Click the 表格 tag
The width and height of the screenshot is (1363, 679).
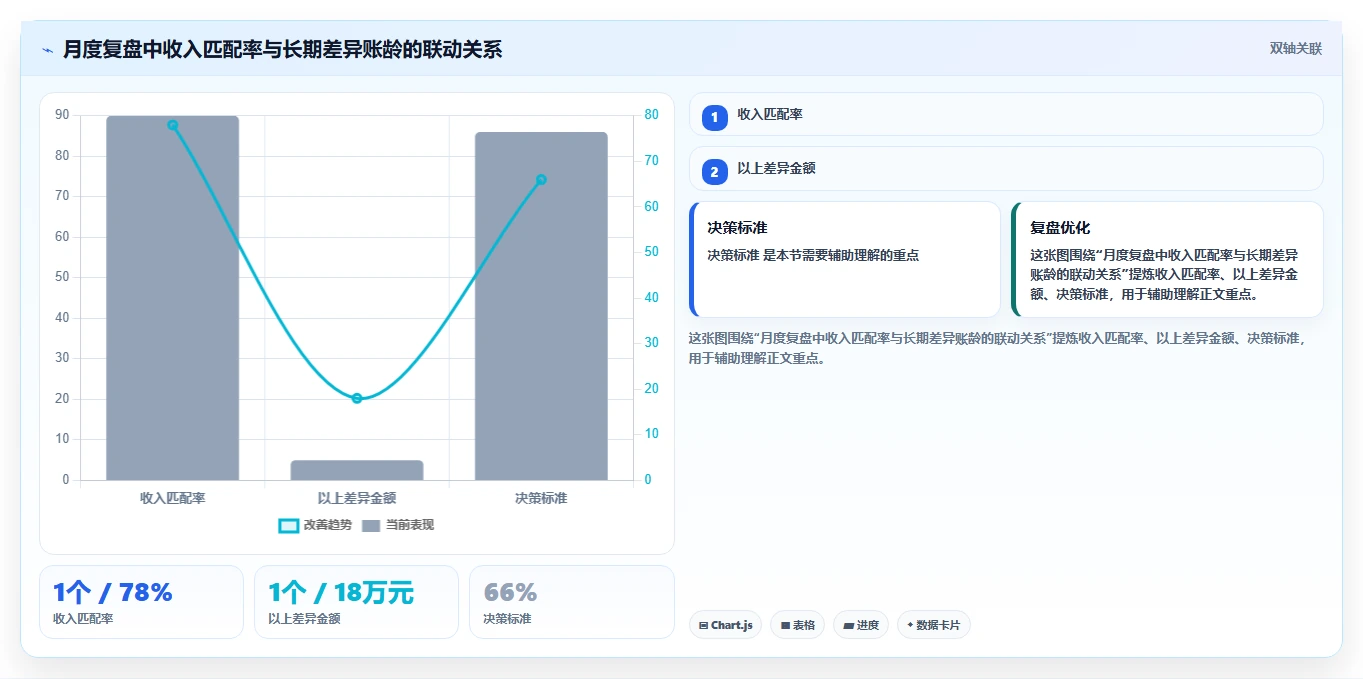tap(797, 625)
